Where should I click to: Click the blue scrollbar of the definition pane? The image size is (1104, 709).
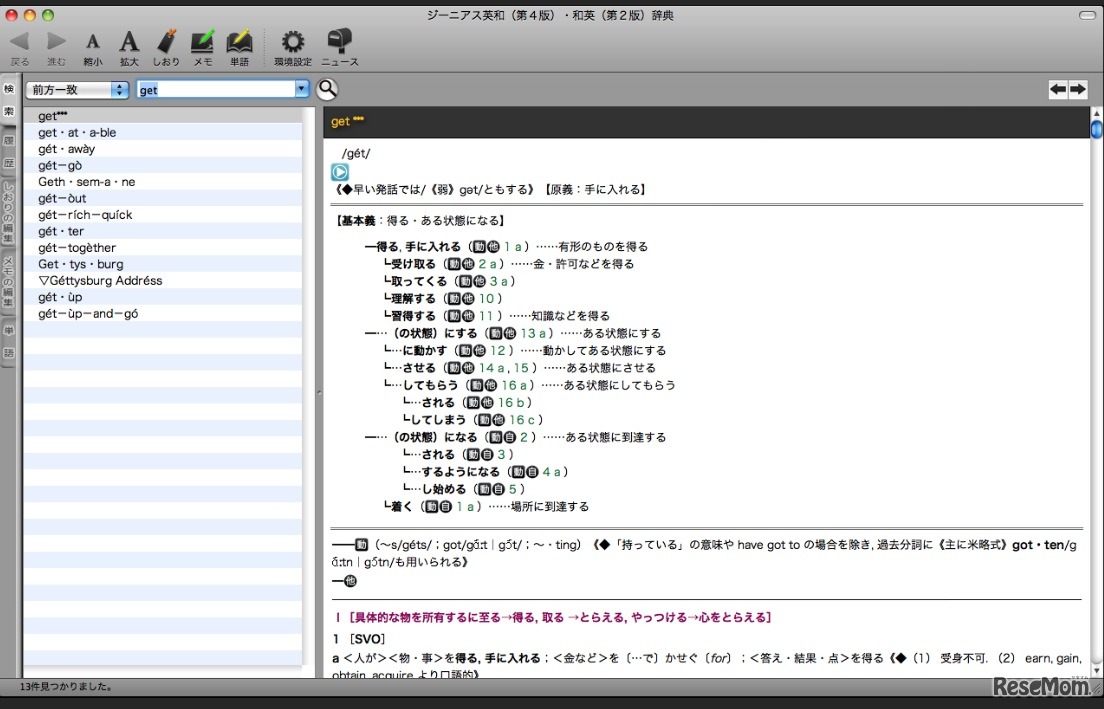[1097, 128]
